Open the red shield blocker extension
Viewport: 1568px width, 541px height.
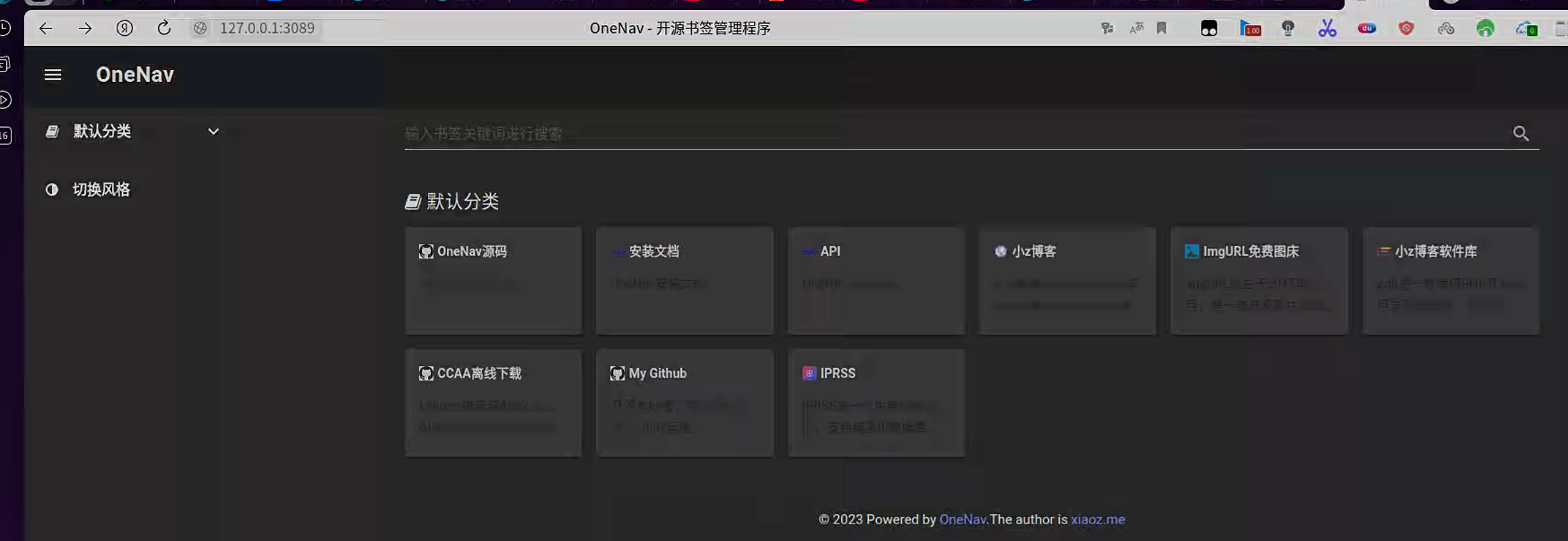coord(1406,28)
